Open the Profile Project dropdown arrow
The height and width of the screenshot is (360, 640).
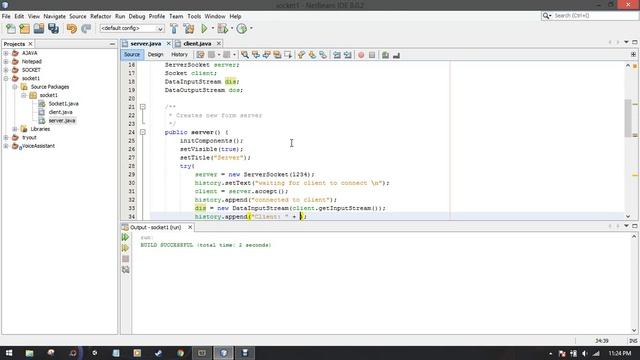click(251, 29)
